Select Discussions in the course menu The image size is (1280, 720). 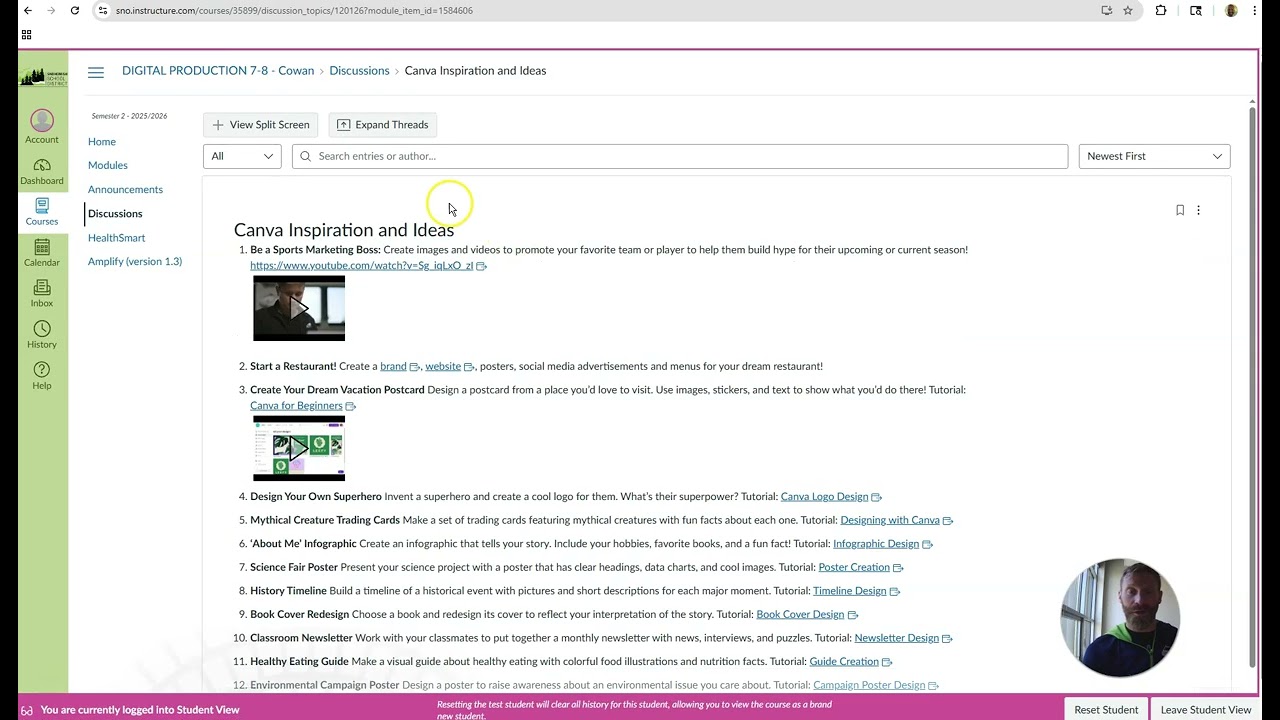[115, 213]
